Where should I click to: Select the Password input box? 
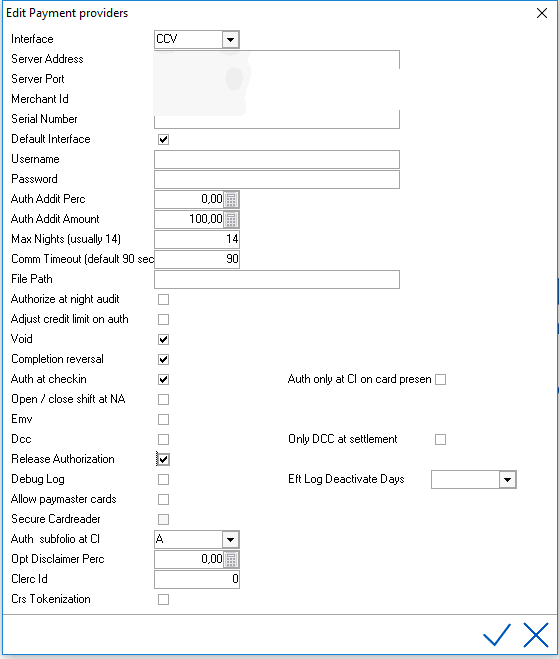(277, 179)
